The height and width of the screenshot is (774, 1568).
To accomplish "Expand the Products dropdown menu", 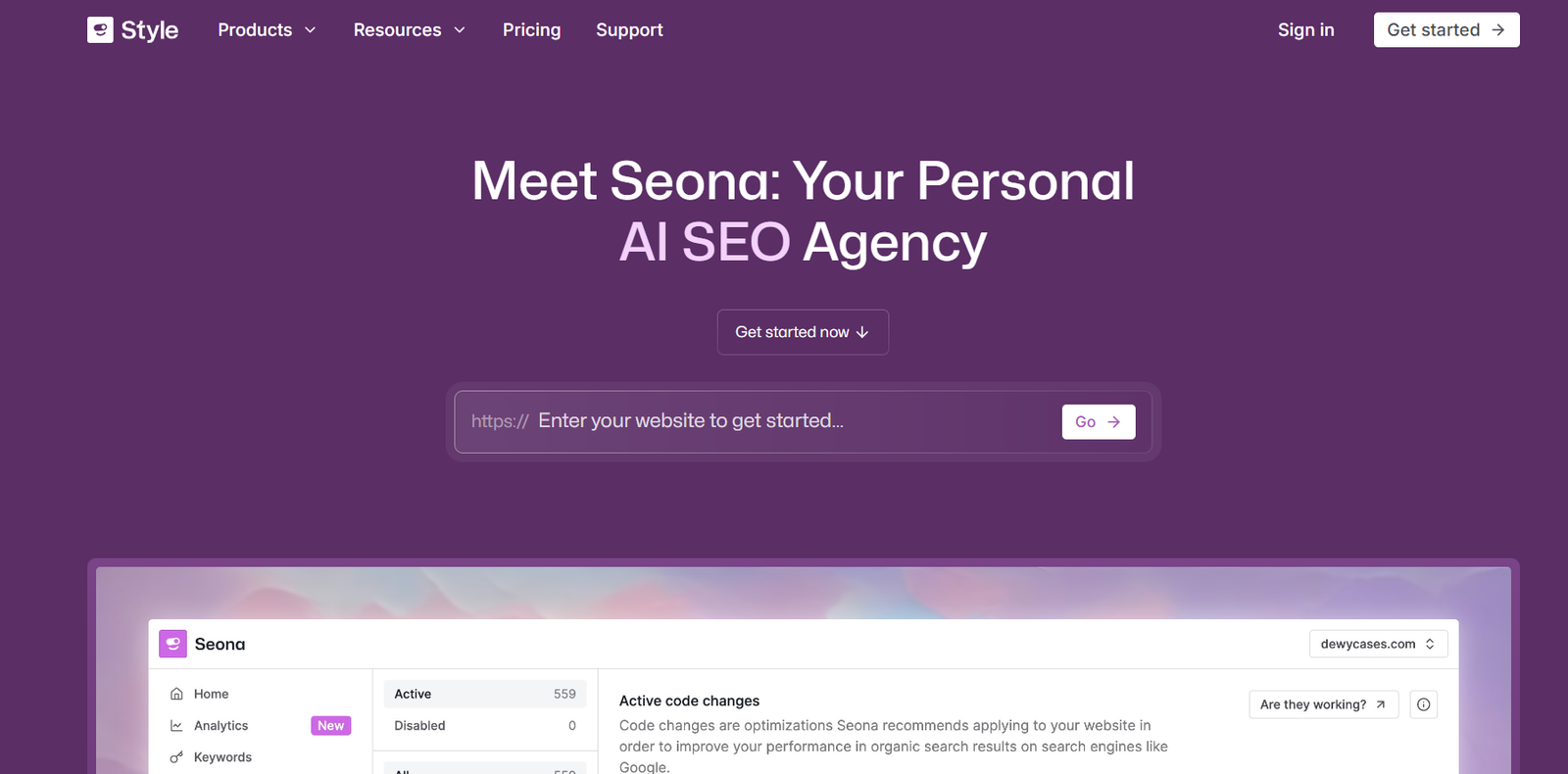I will click(267, 30).
